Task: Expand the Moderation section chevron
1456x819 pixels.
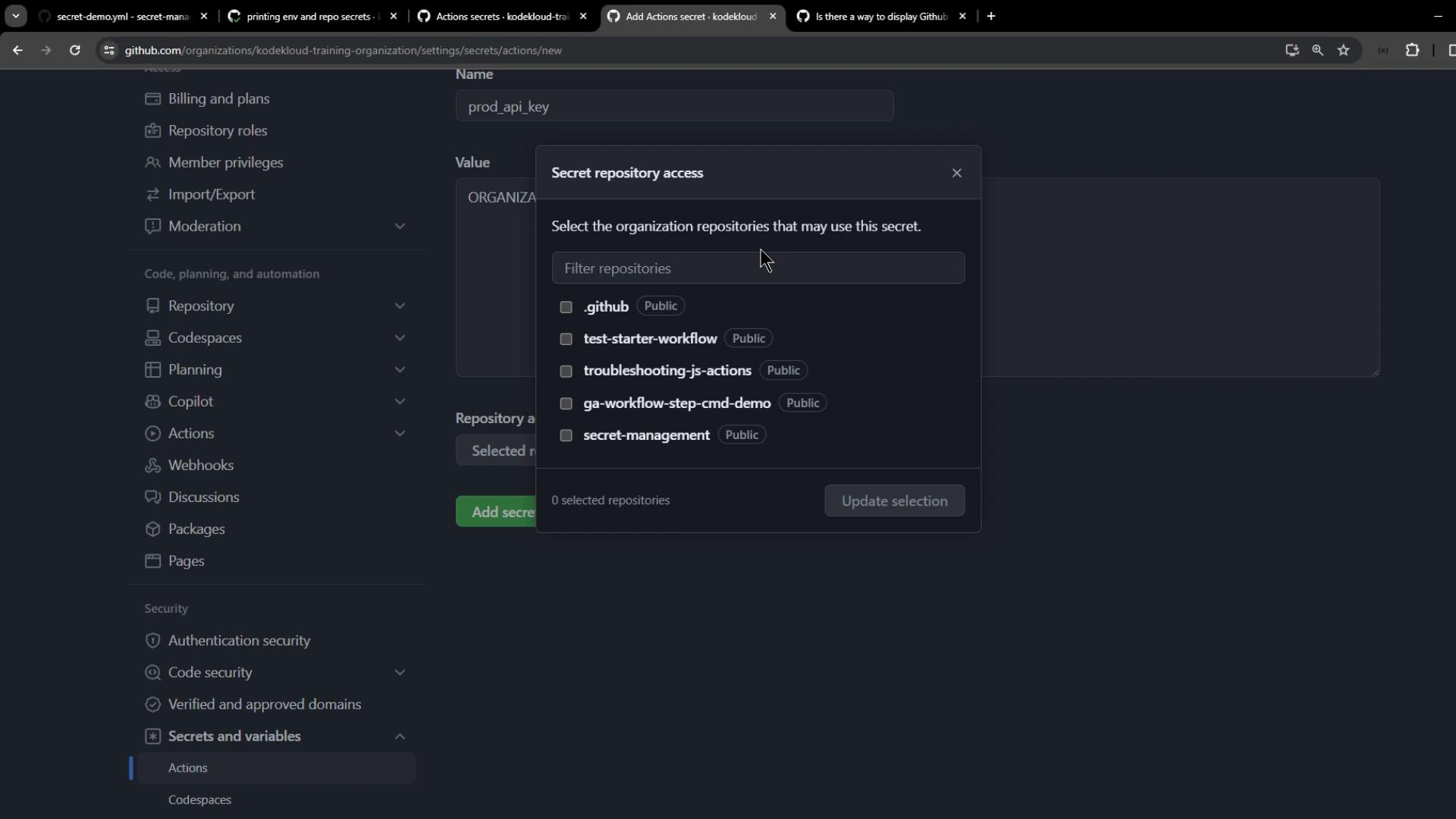Action: tap(400, 227)
